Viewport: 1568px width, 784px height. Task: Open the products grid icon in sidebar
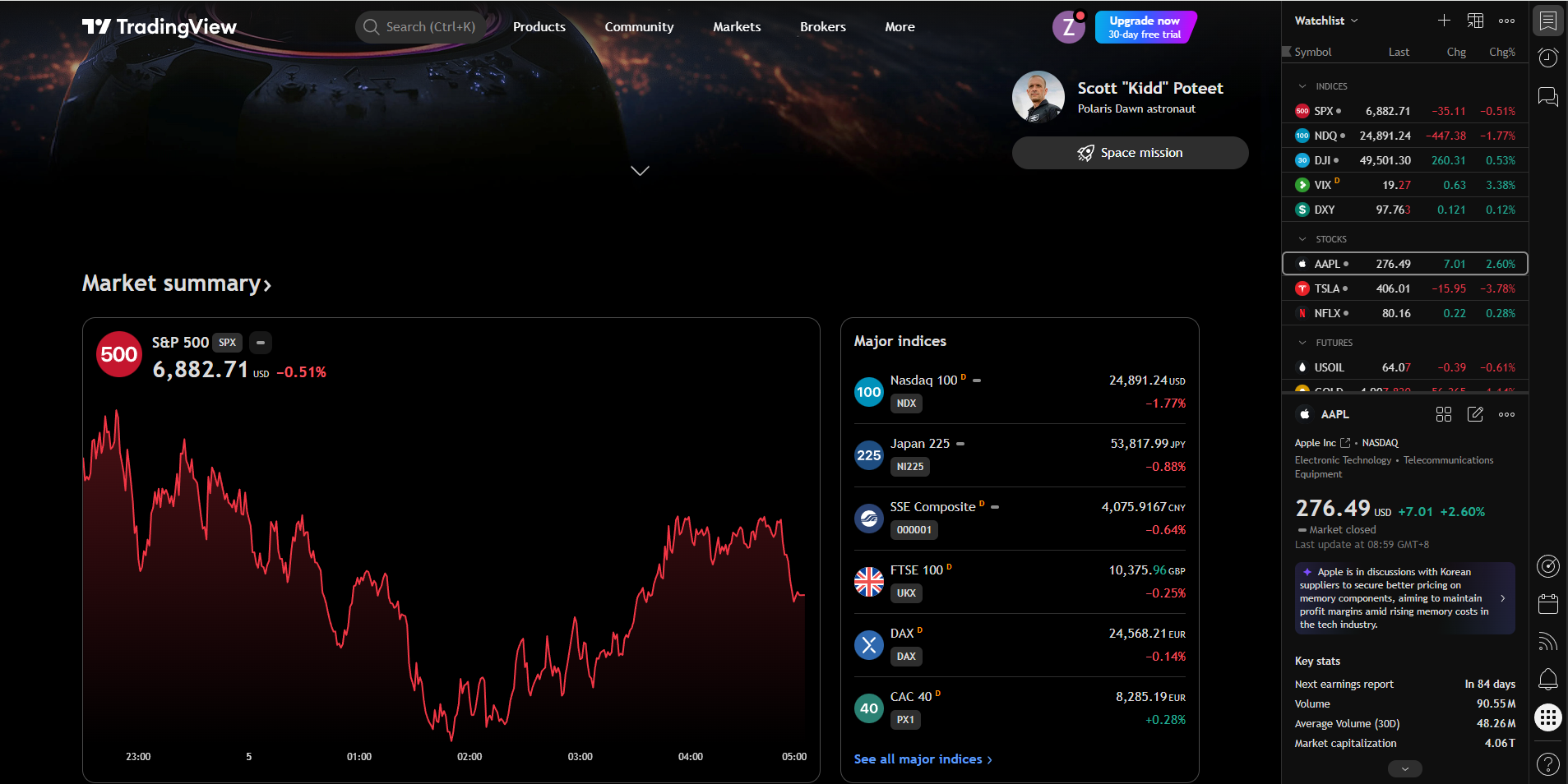pos(1547,717)
